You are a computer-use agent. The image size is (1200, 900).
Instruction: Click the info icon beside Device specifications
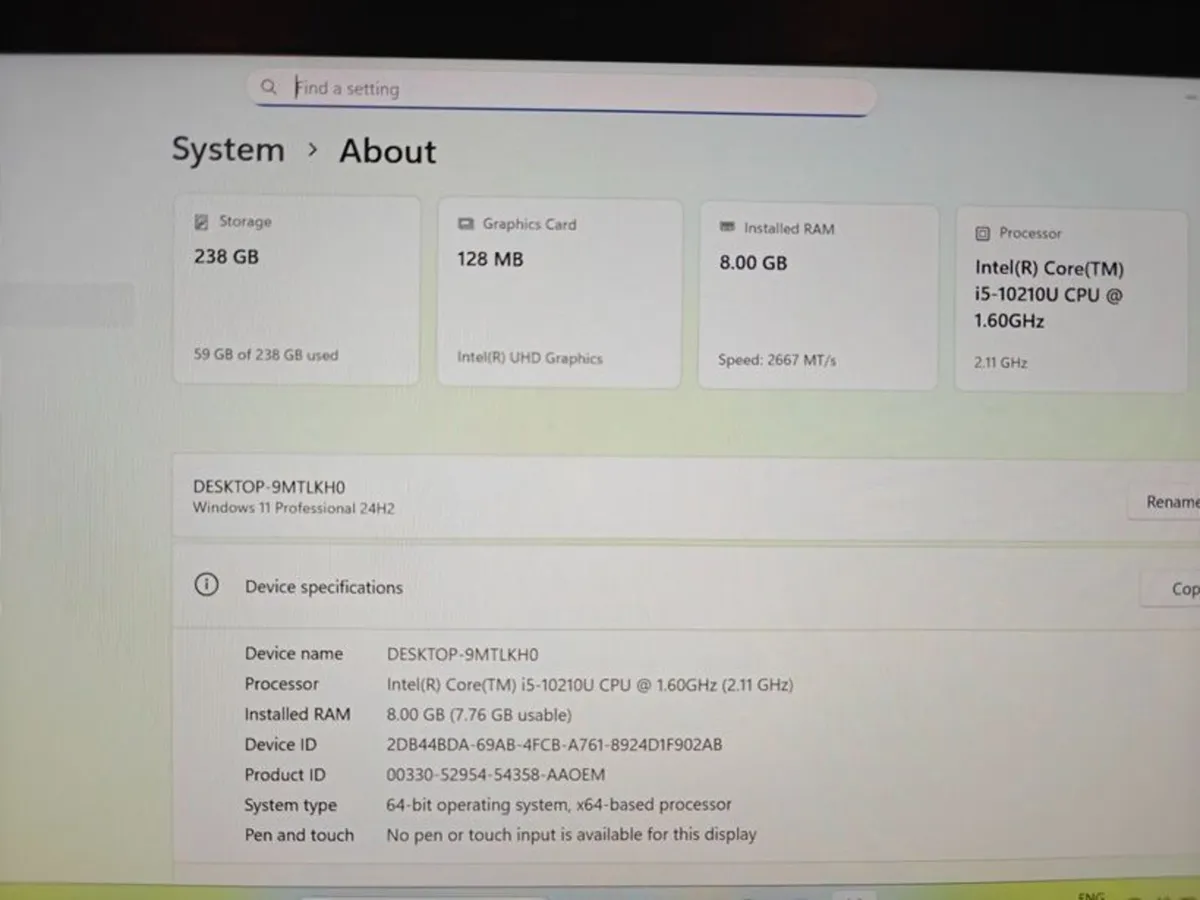pos(206,584)
